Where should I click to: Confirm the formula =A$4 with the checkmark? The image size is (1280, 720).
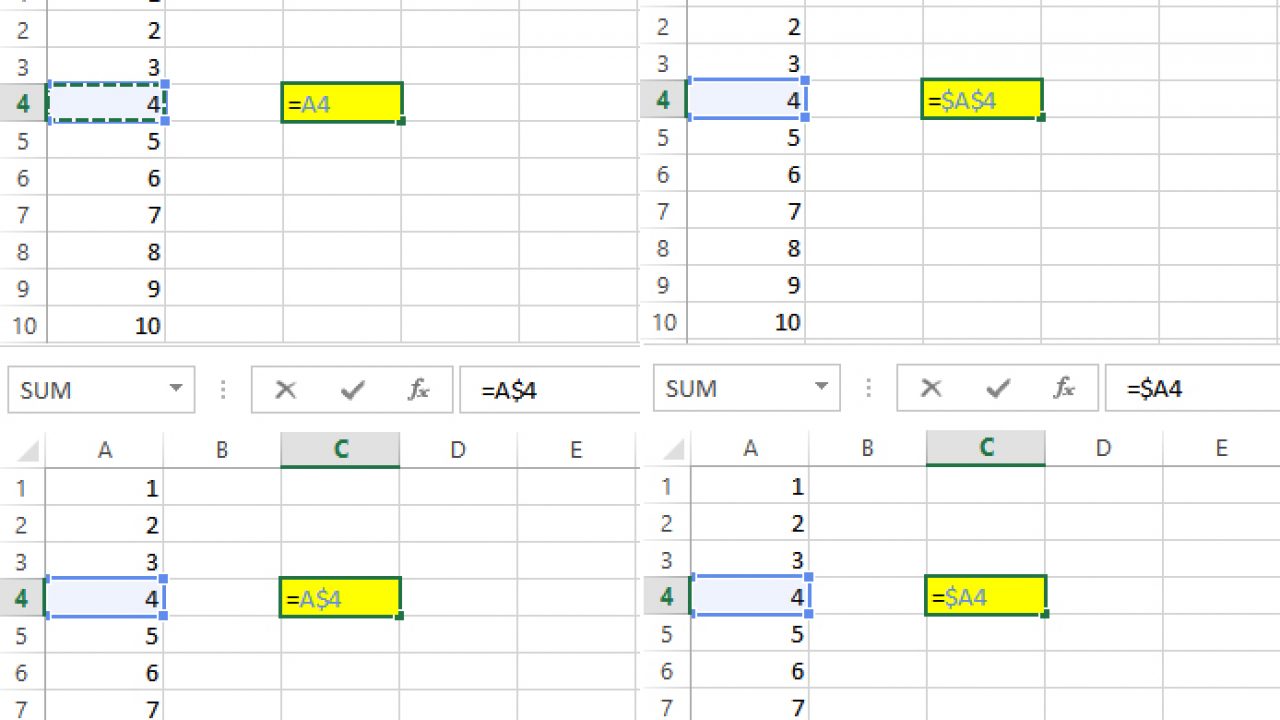click(352, 390)
